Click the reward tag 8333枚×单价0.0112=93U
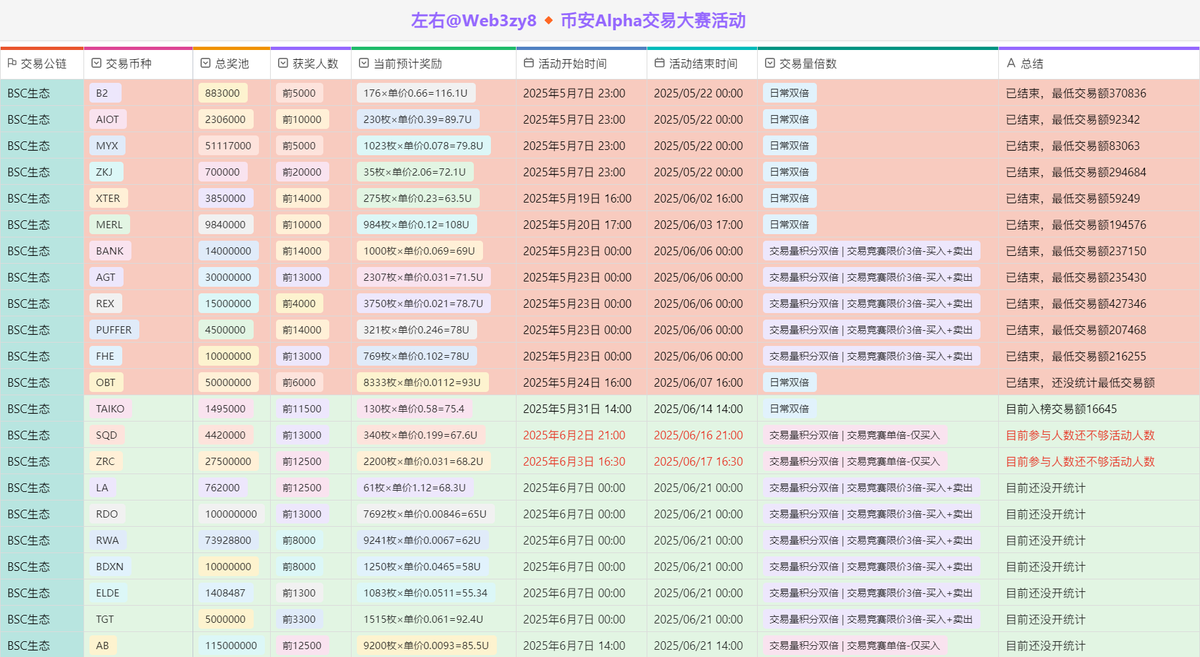 422,382
